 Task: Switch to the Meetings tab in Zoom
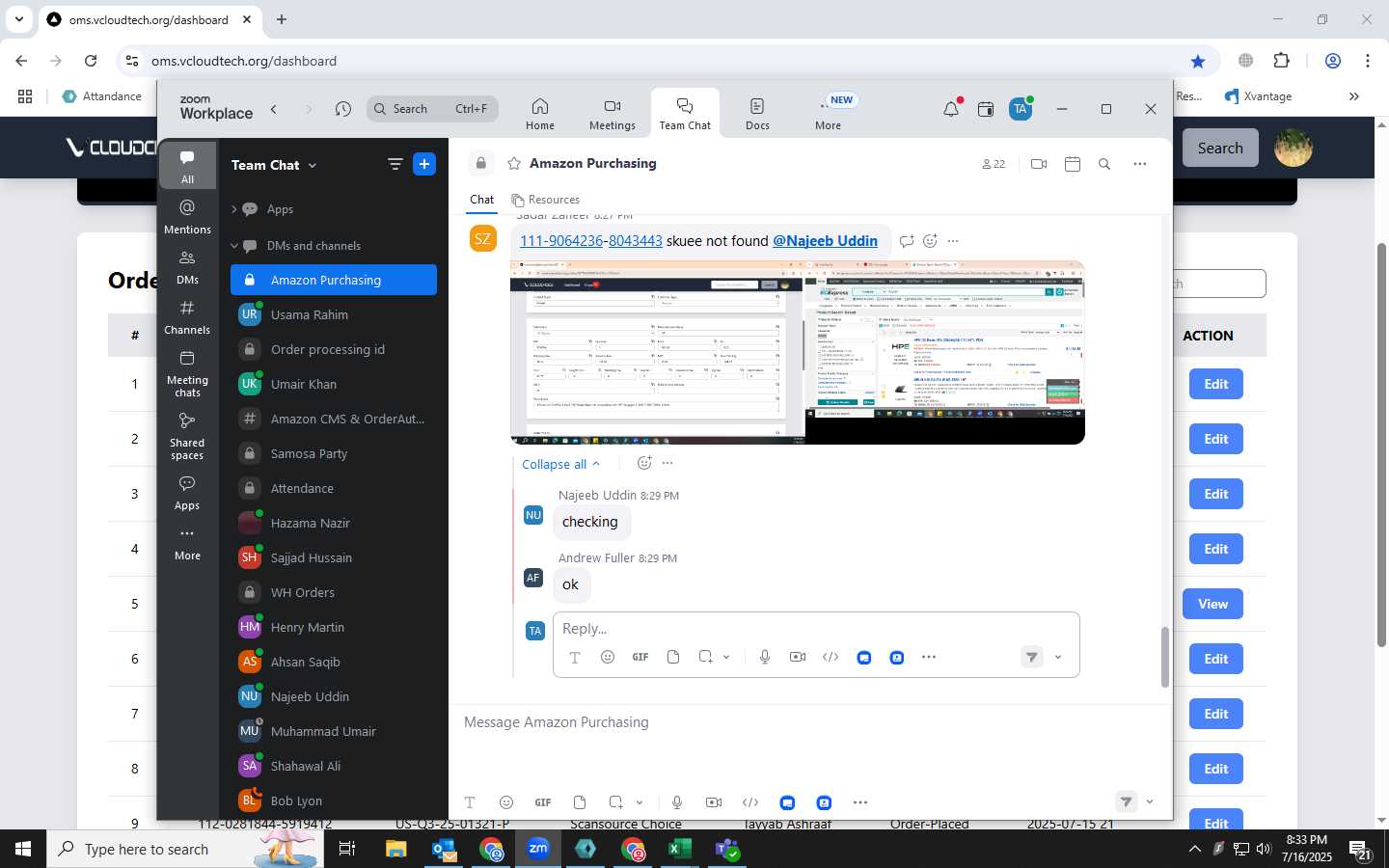click(x=613, y=114)
